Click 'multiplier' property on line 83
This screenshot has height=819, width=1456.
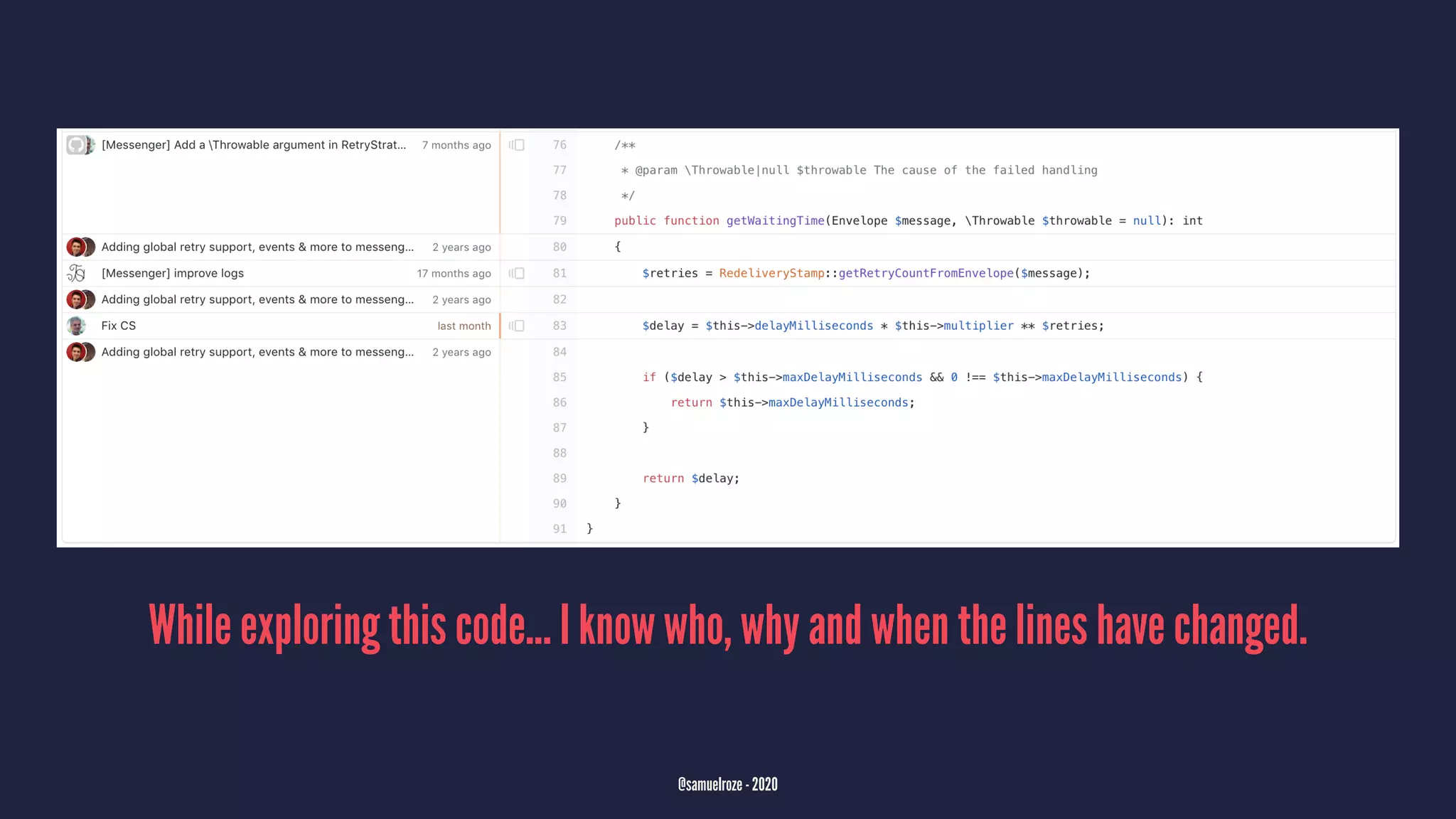pos(978,326)
